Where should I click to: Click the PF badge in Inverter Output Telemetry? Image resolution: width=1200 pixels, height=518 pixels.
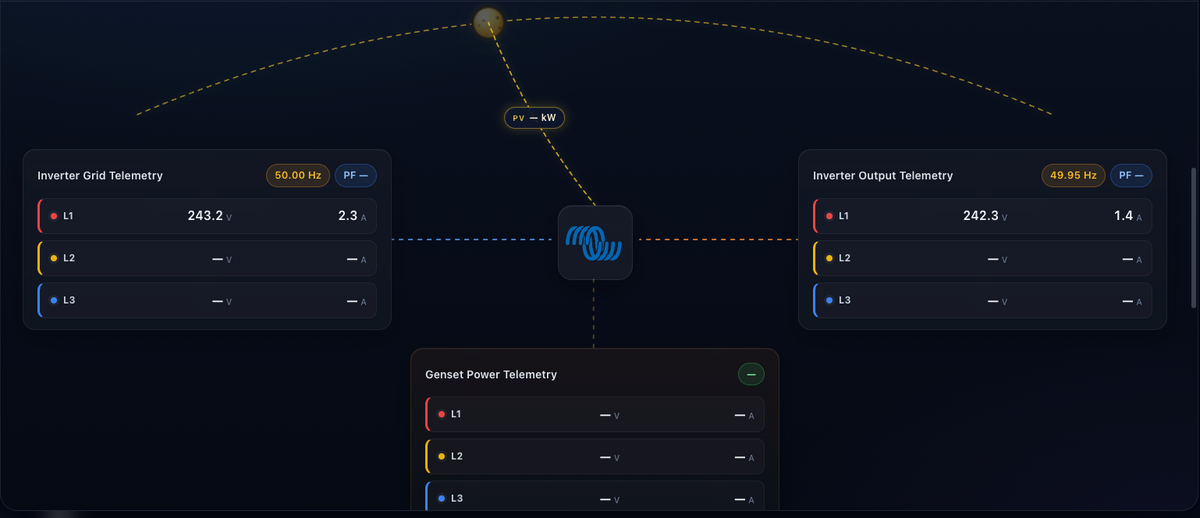pyautogui.click(x=1131, y=175)
